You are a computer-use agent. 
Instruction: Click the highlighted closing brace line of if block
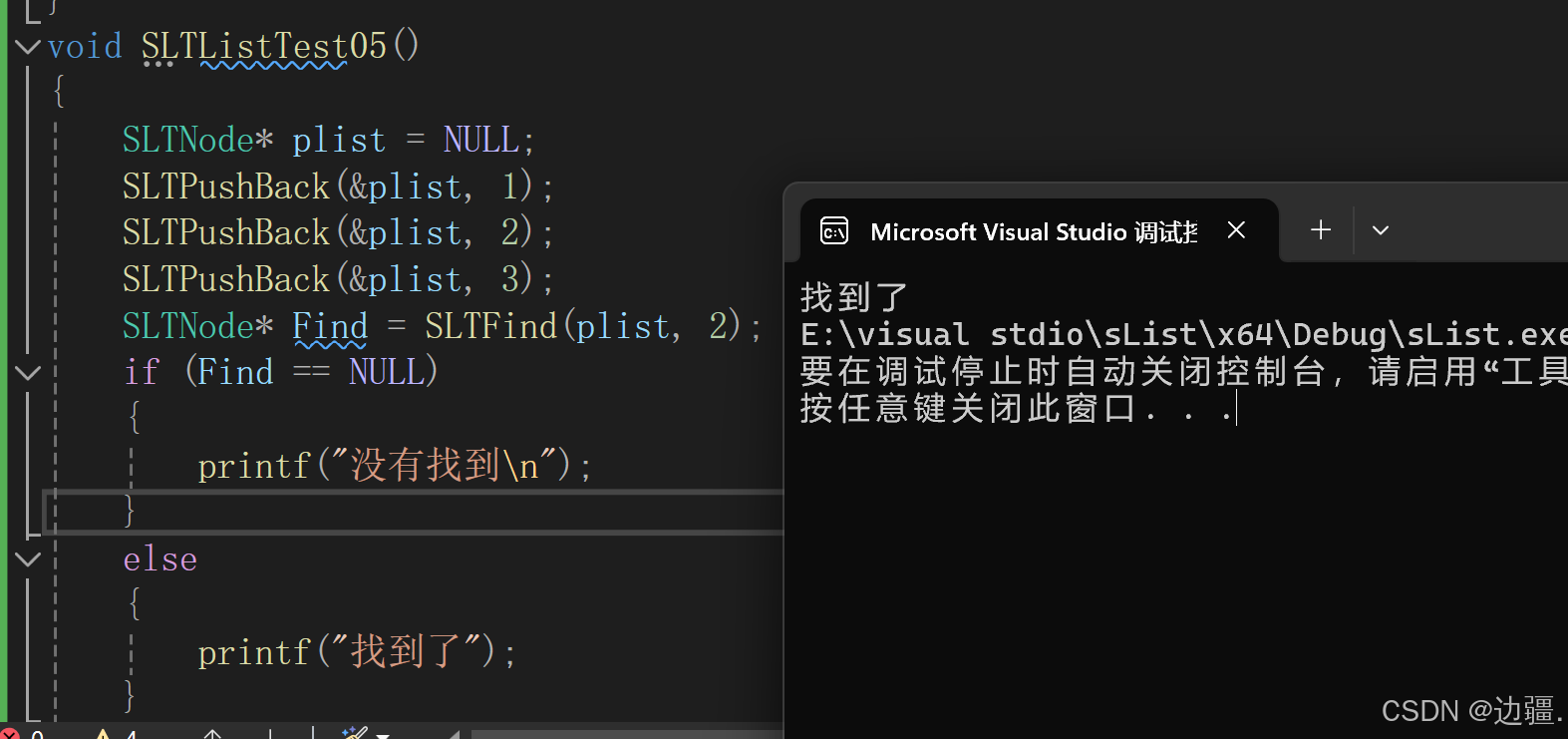(414, 512)
